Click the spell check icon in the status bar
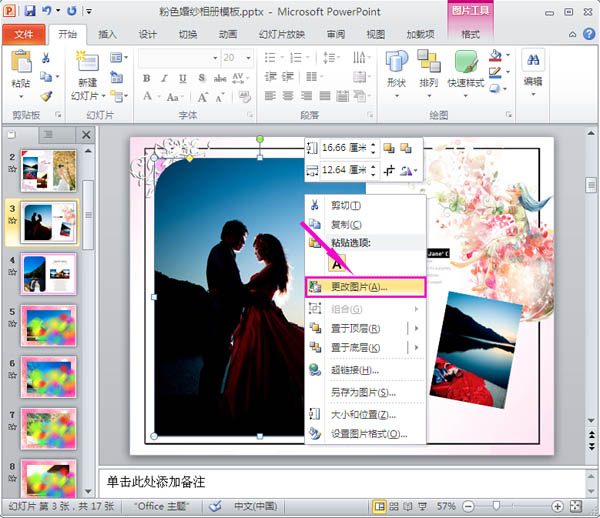The width and height of the screenshot is (600, 518). click(215, 506)
